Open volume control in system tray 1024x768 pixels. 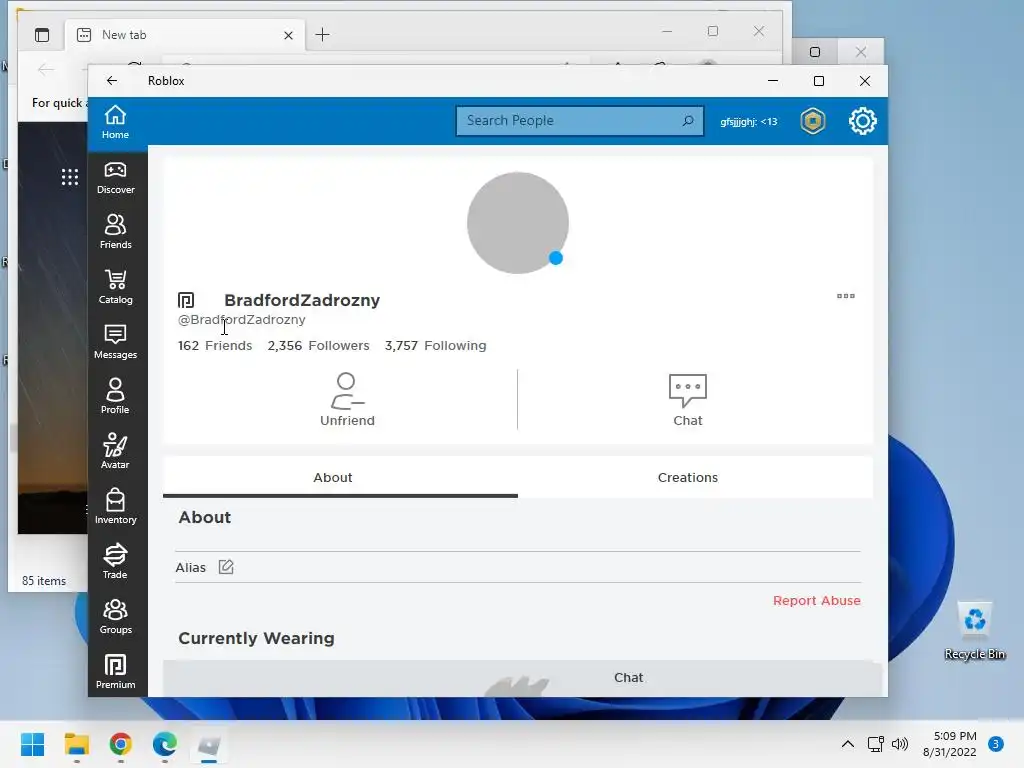pyautogui.click(x=900, y=744)
